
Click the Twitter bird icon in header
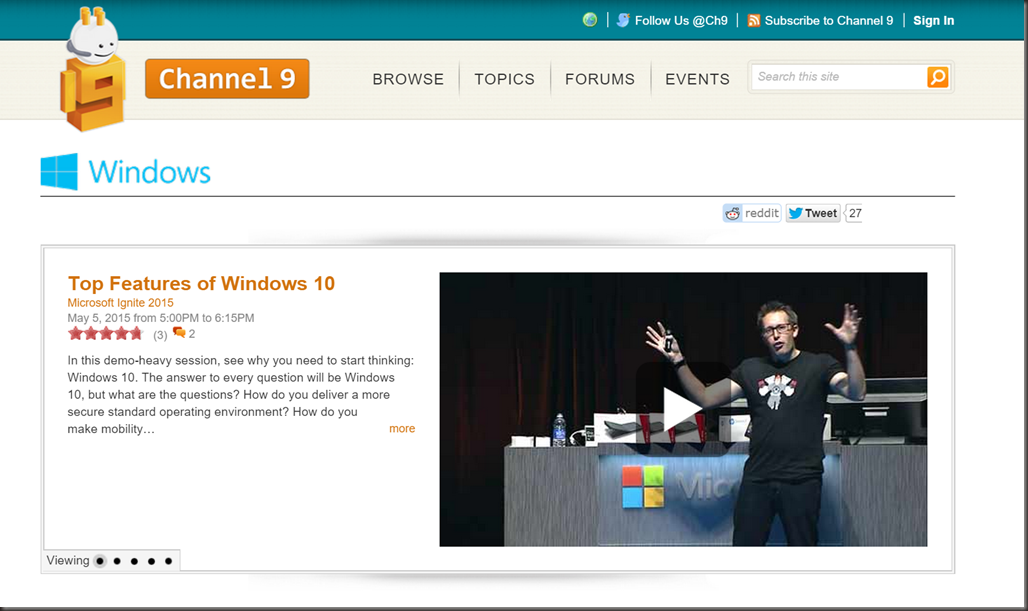coord(623,20)
